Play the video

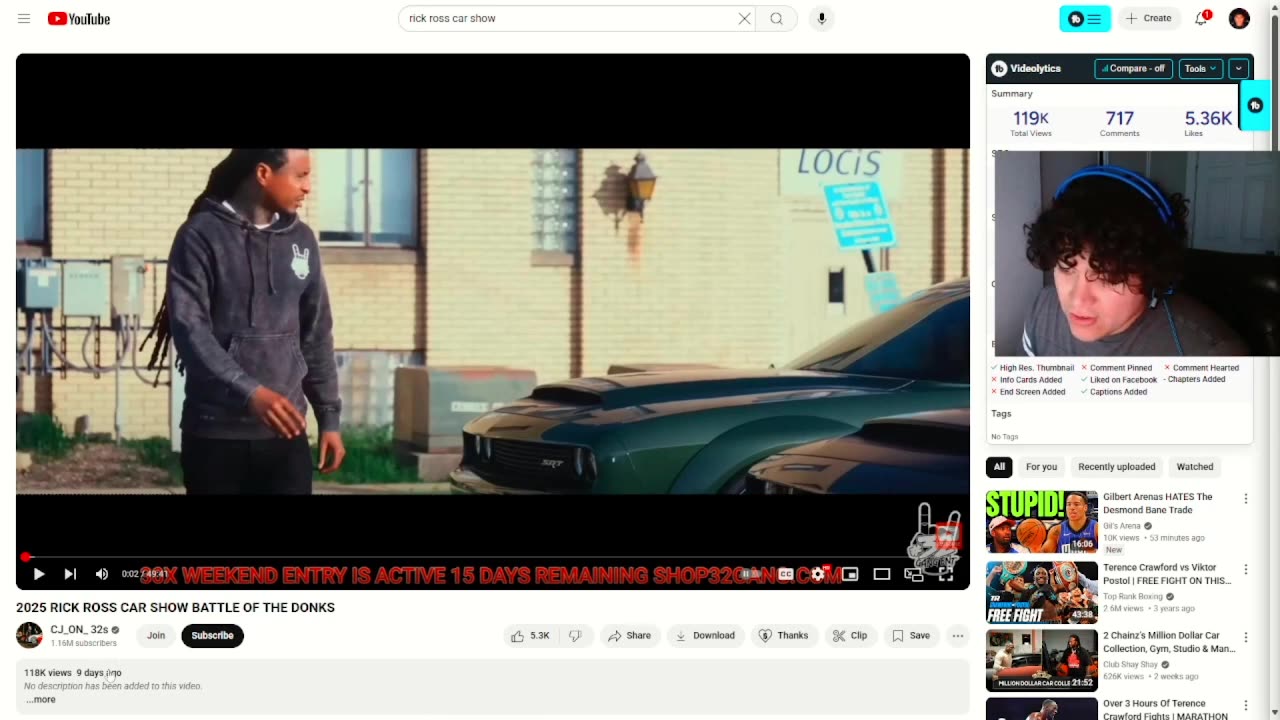pyautogui.click(x=38, y=574)
